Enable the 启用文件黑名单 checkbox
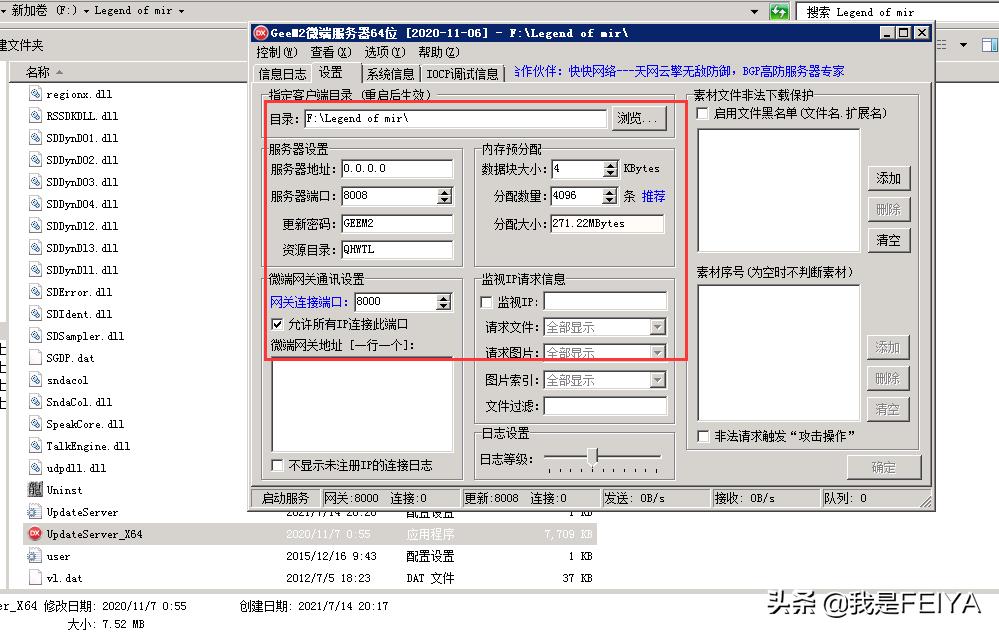Viewport: 999px width, 634px height. point(701,113)
